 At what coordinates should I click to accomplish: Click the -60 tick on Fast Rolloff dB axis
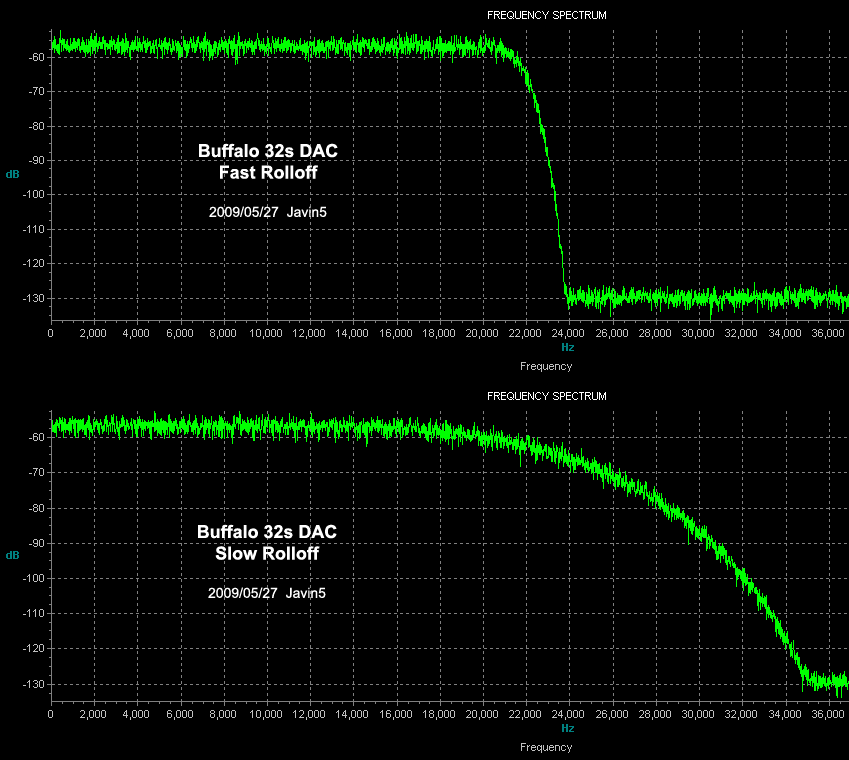pyautogui.click(x=36, y=57)
